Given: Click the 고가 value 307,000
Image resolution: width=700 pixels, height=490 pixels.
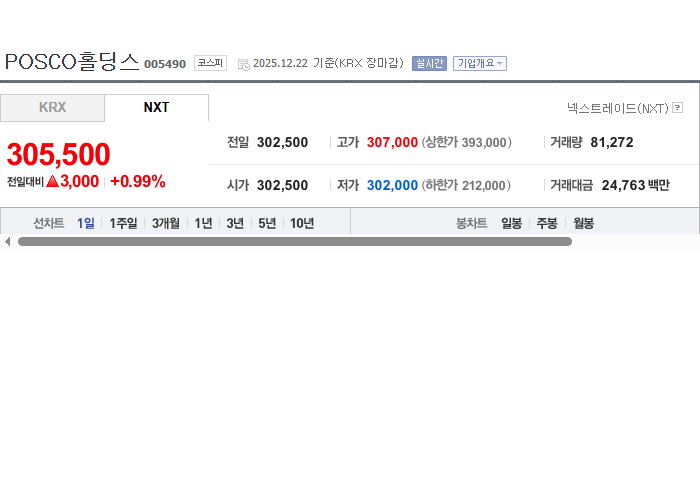Looking at the screenshot, I should 392,142.
